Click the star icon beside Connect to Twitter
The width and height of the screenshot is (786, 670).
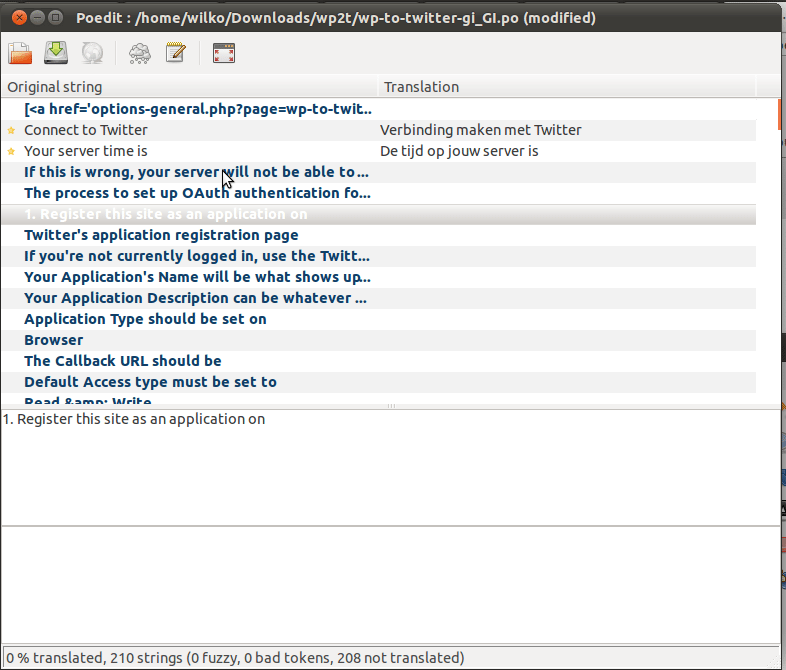pyautogui.click(x=12, y=130)
